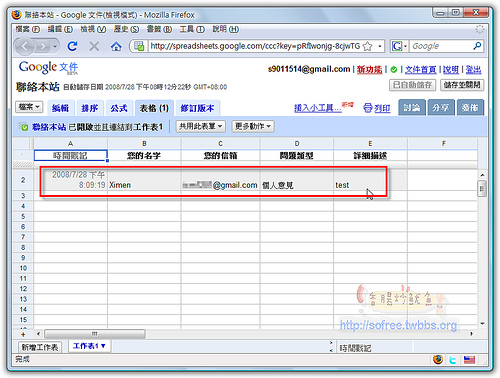Click the 分享 button
This screenshot has height=378, width=500.
441,107
